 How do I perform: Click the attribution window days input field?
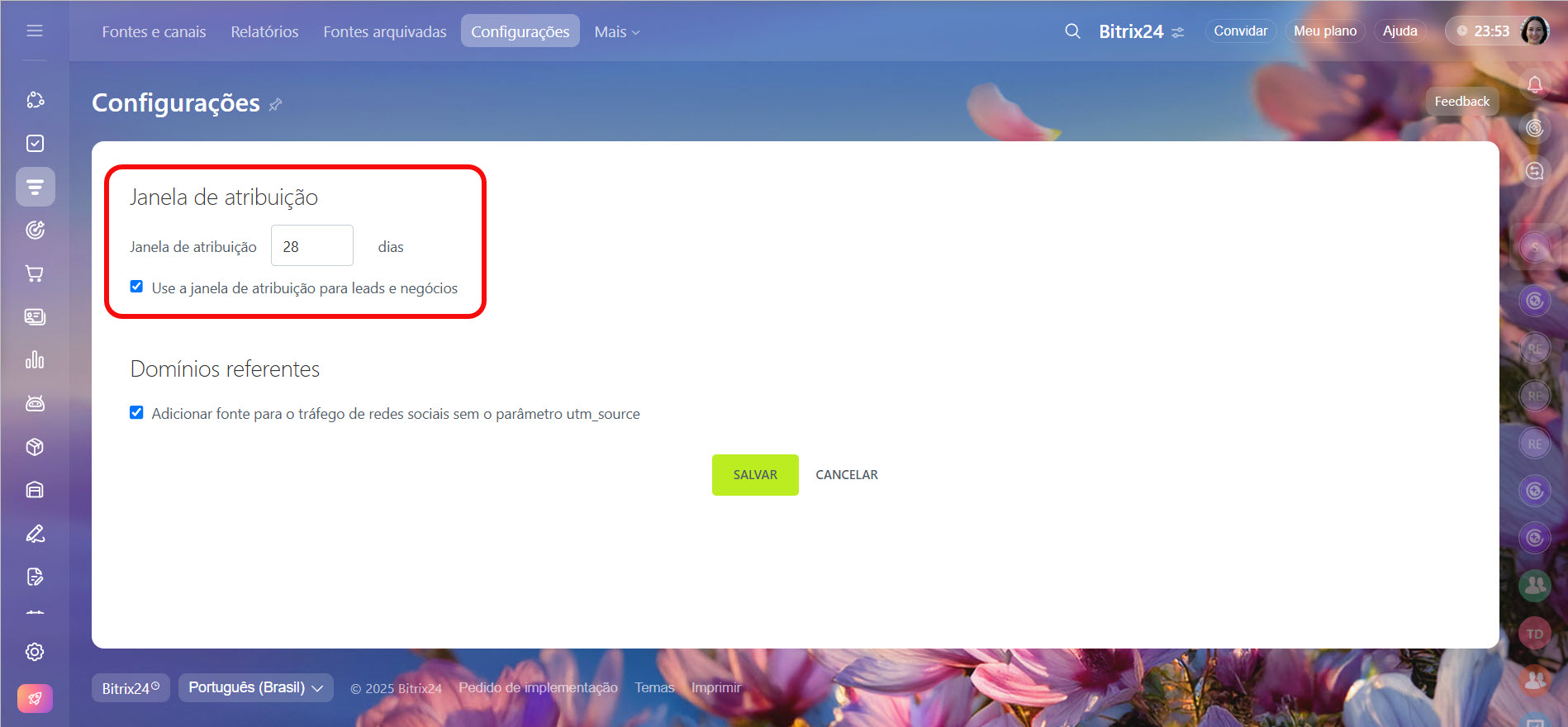(311, 246)
